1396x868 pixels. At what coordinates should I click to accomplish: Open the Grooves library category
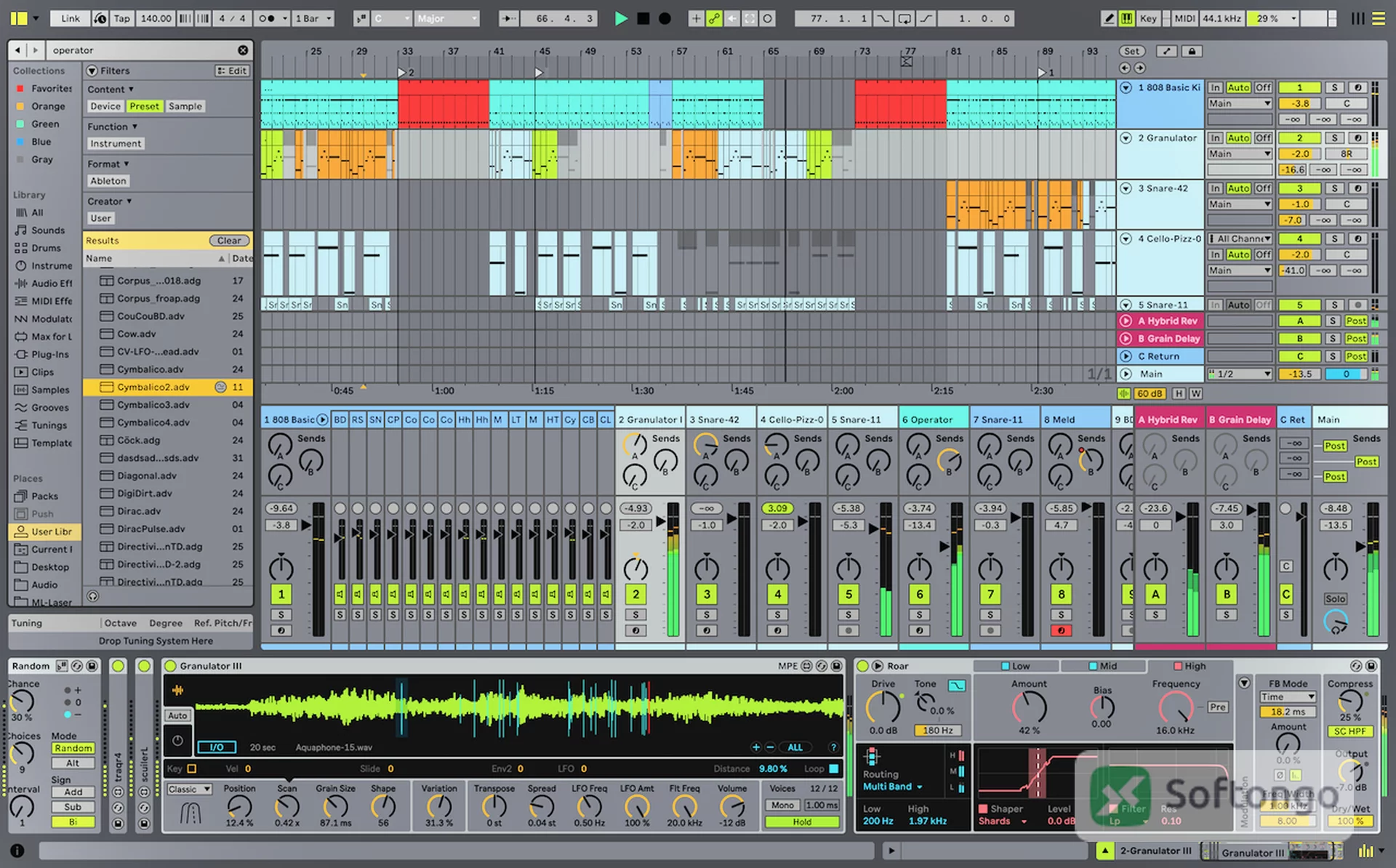41,408
